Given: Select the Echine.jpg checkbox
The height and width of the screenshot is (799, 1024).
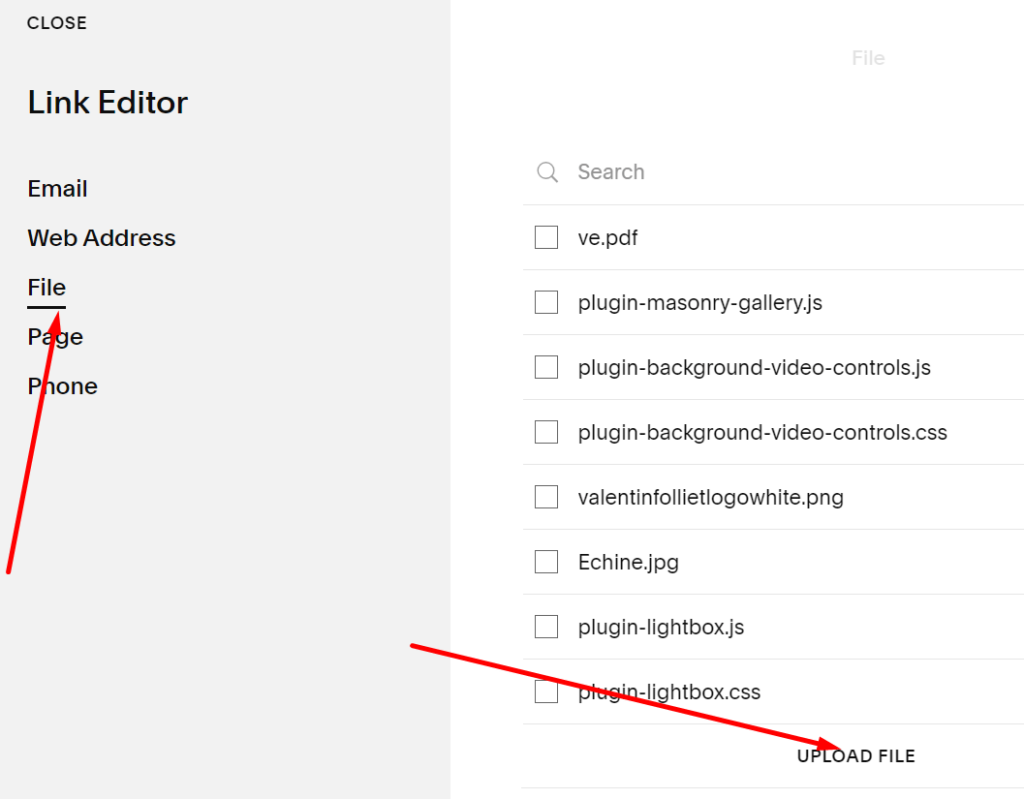Looking at the screenshot, I should (546, 561).
